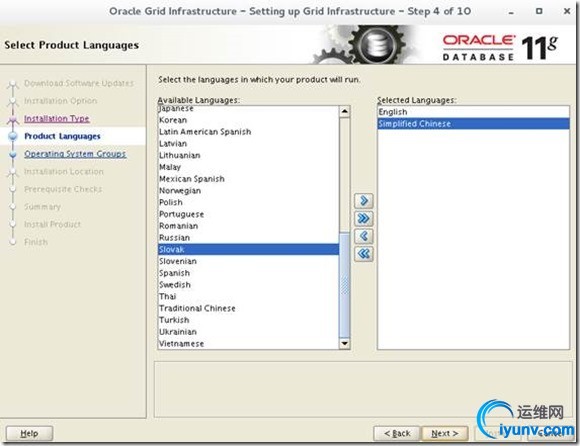The height and width of the screenshot is (446, 580).
Task: Add selected language with single right arrow
Action: pos(364,201)
